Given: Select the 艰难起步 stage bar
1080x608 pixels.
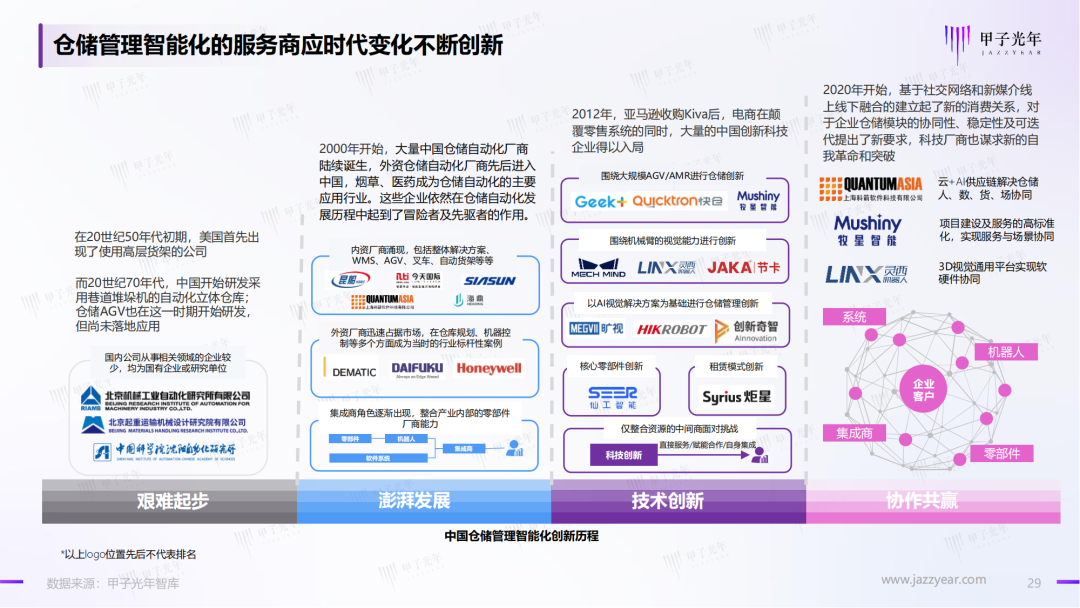Looking at the screenshot, I should tap(169, 501).
